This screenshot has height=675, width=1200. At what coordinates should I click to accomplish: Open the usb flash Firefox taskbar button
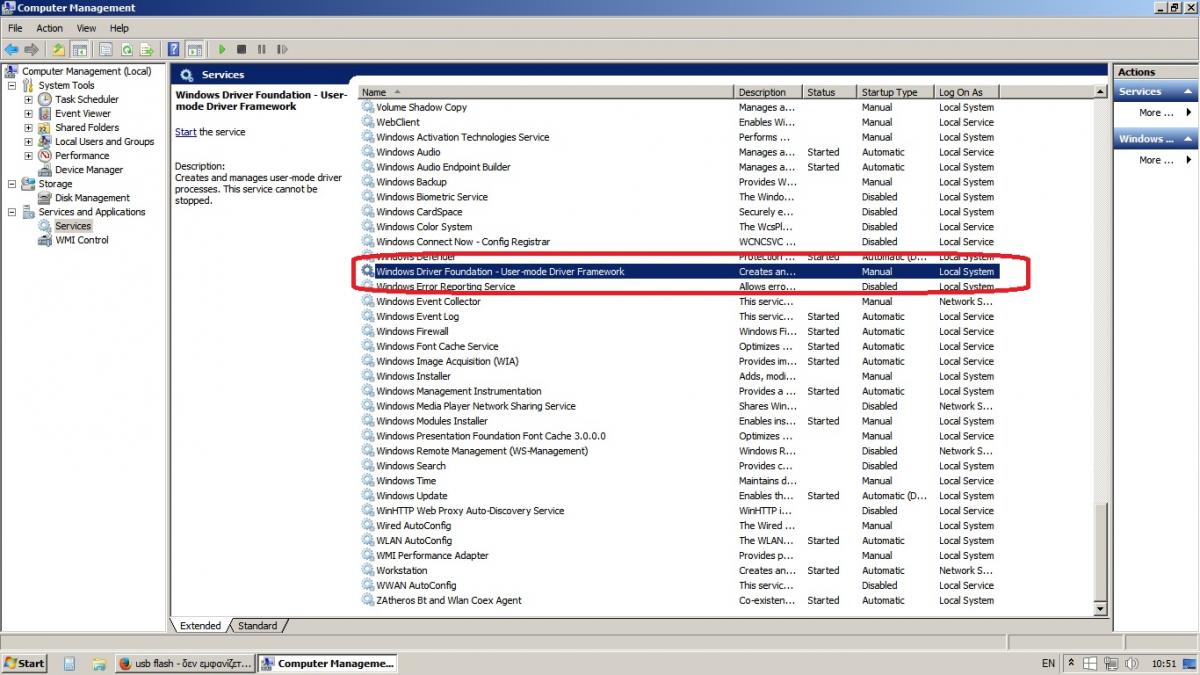185,663
